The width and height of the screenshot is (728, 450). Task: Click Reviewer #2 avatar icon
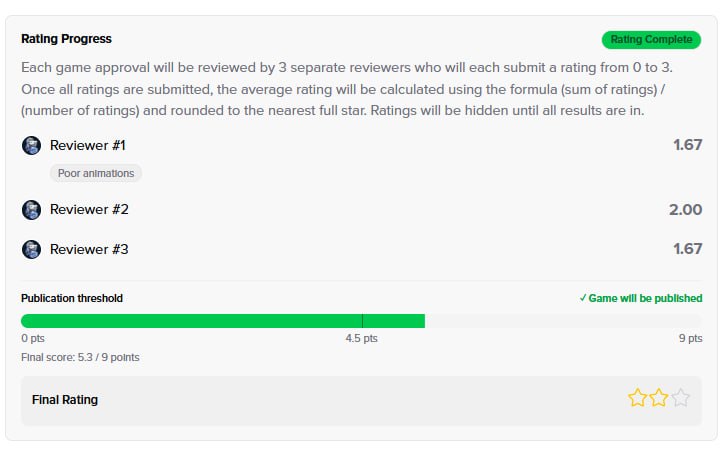(32, 210)
